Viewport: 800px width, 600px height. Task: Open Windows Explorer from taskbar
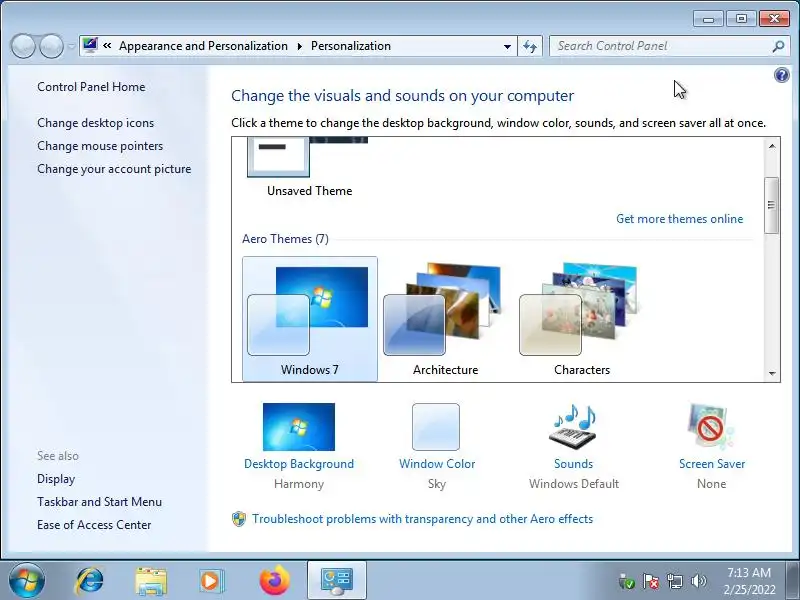[x=151, y=581]
